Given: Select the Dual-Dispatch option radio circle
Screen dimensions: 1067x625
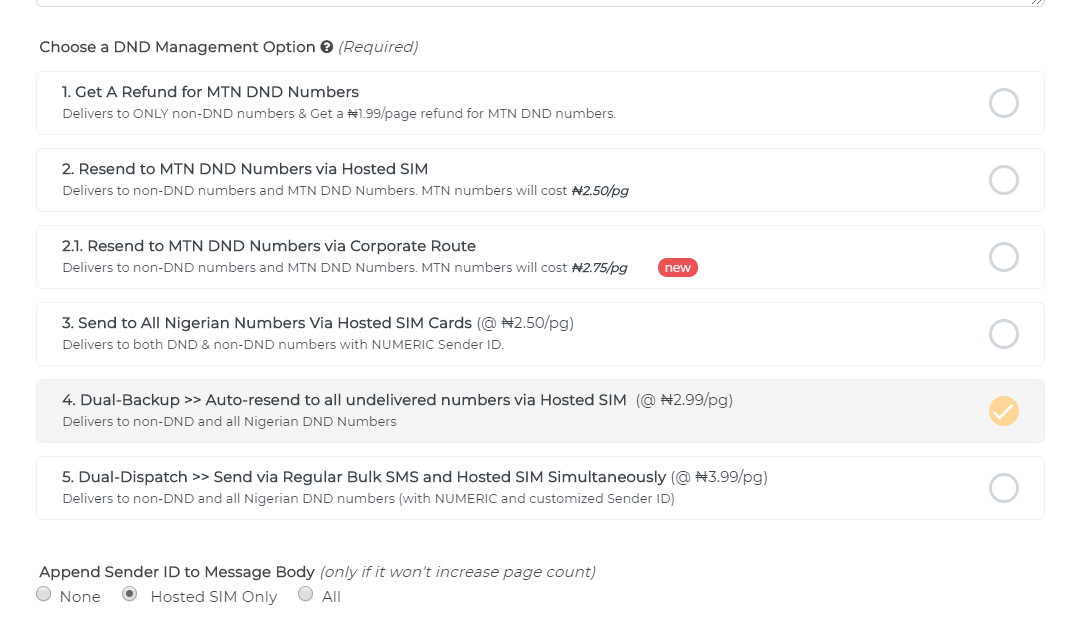Looking at the screenshot, I should click(1004, 487).
